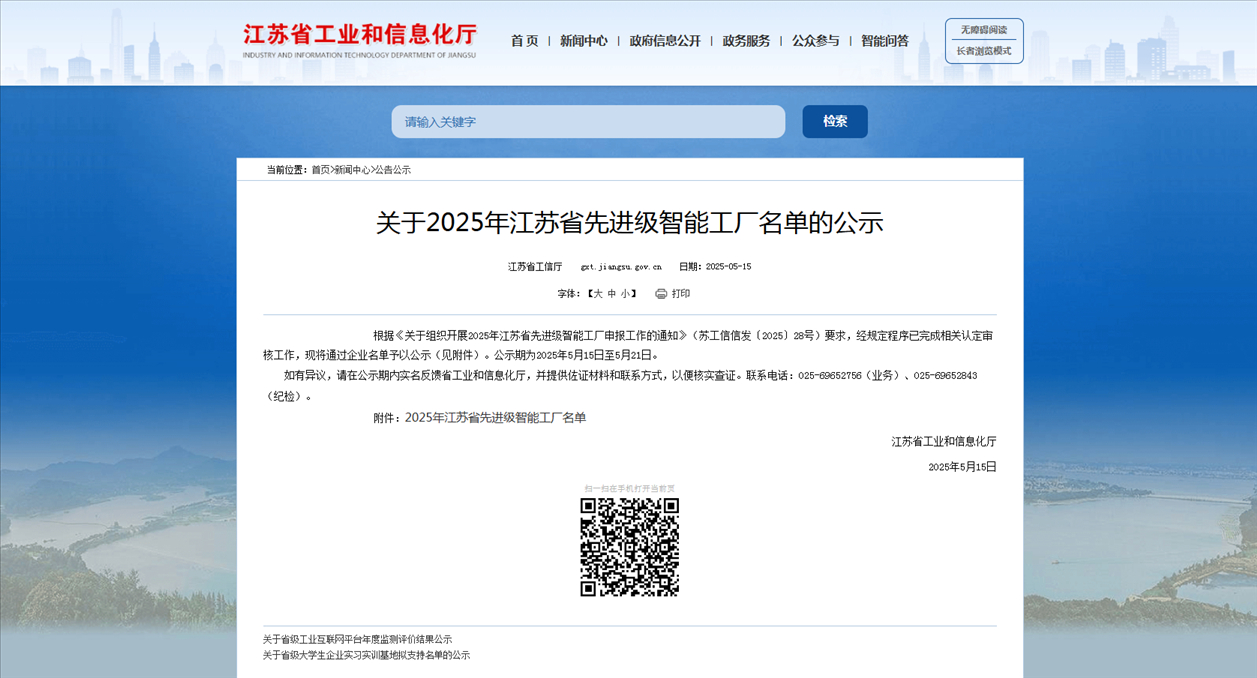1257x678 pixels.
Task: Click the source text 江苏省工信厅
Action: (535, 267)
